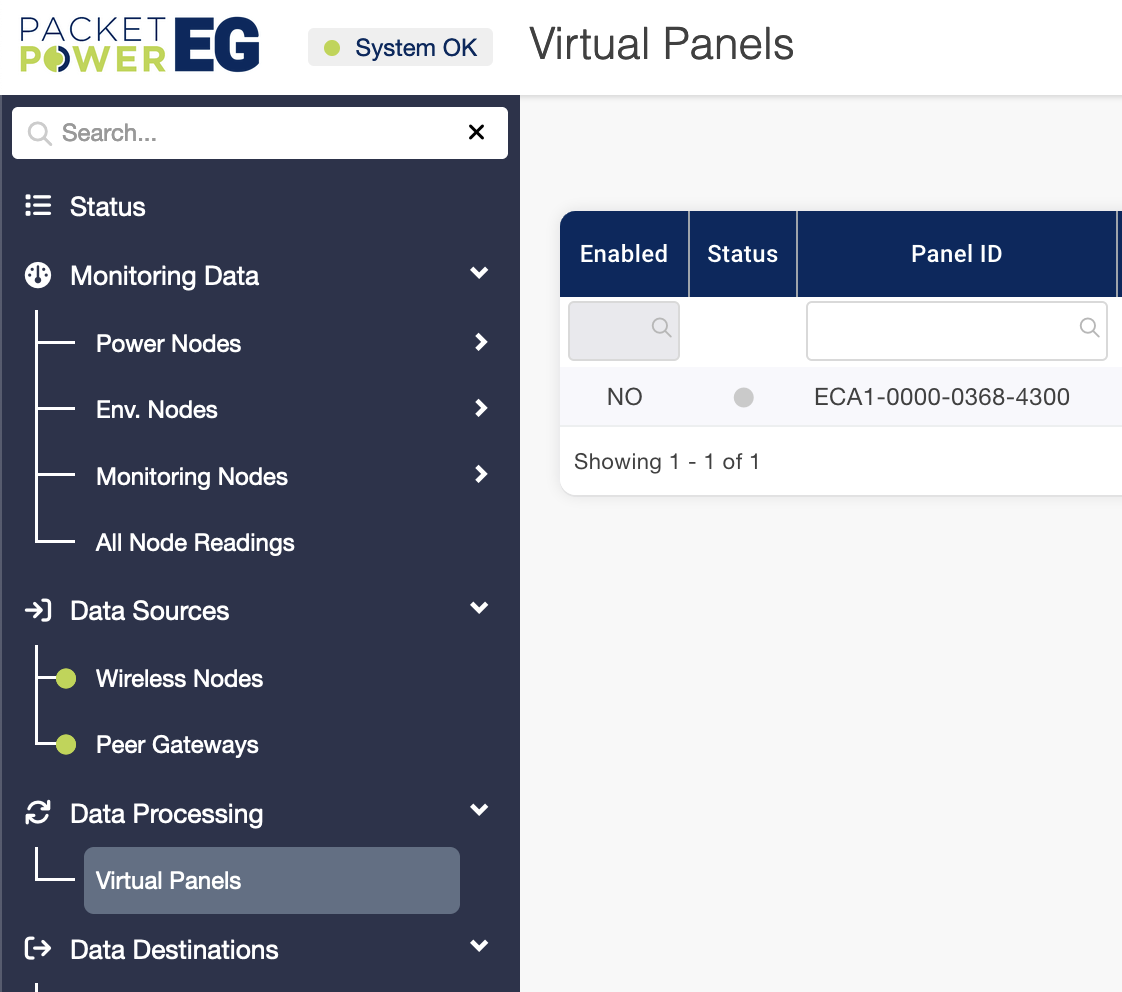This screenshot has width=1122, height=992.
Task: Go to Wireless Nodes
Action: pos(179,679)
